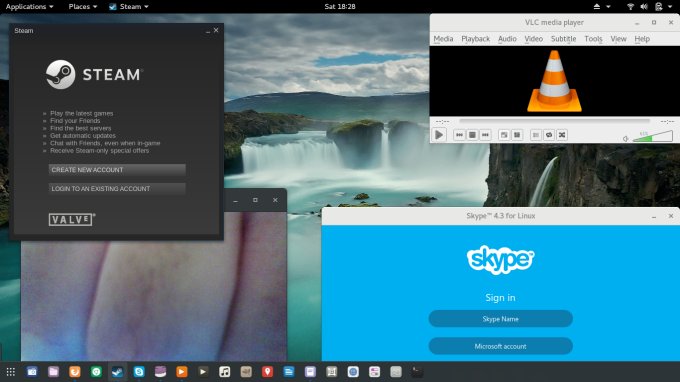680x382 pixels.
Task: Toggle VLC loop mode
Action: (549, 135)
